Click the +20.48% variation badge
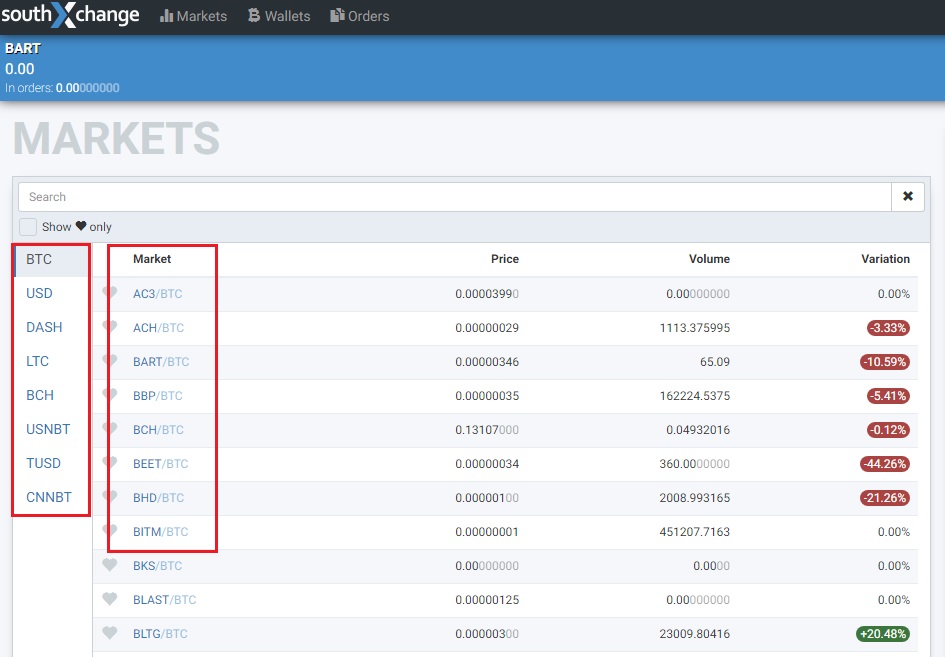The width and height of the screenshot is (945, 657). click(x=883, y=634)
